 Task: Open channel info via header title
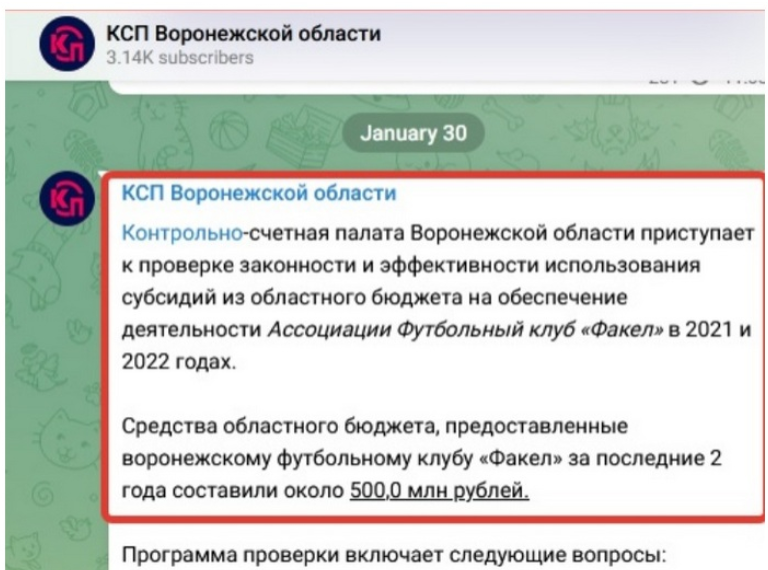[243, 33]
